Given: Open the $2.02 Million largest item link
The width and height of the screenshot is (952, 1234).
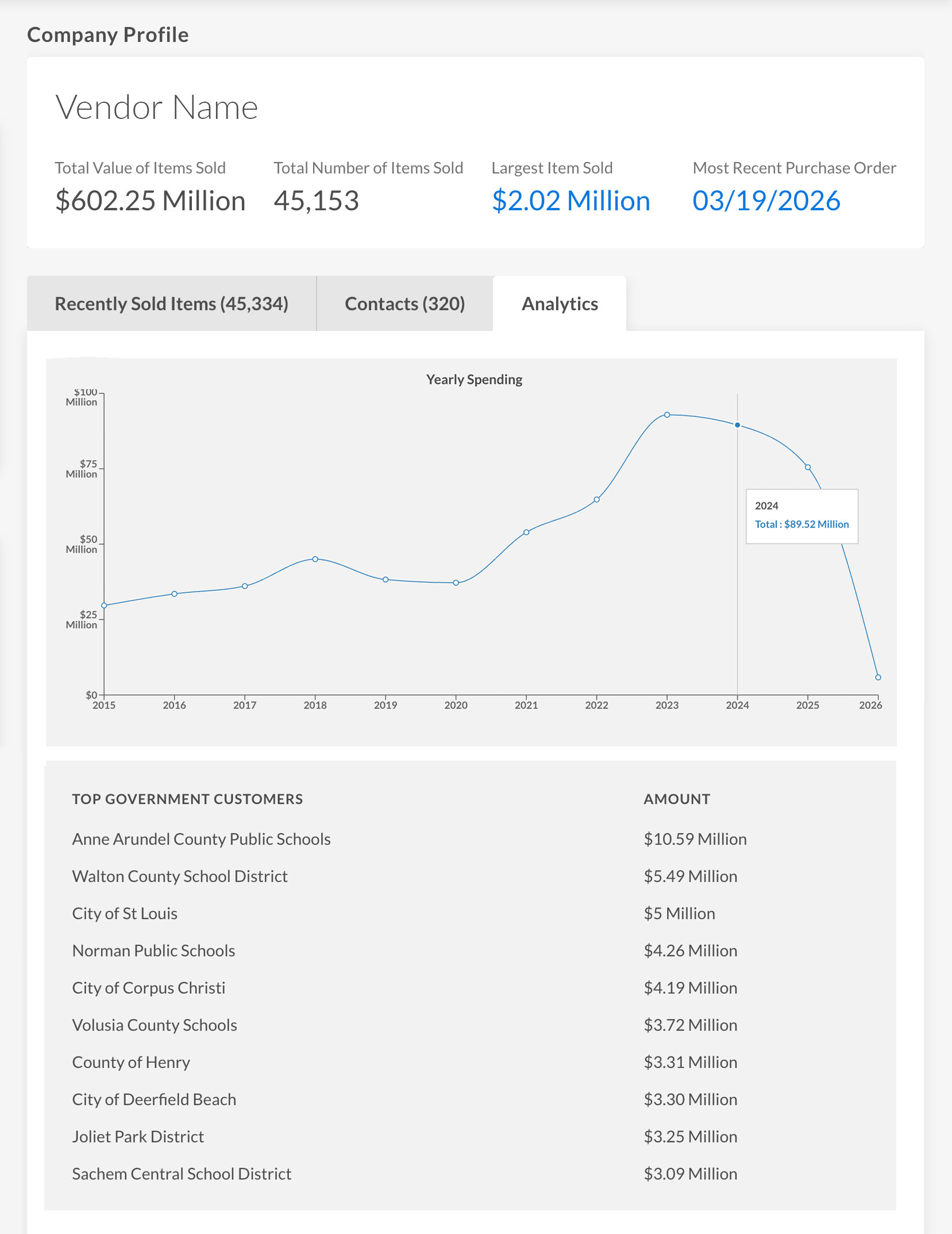Looking at the screenshot, I should click(x=571, y=201).
